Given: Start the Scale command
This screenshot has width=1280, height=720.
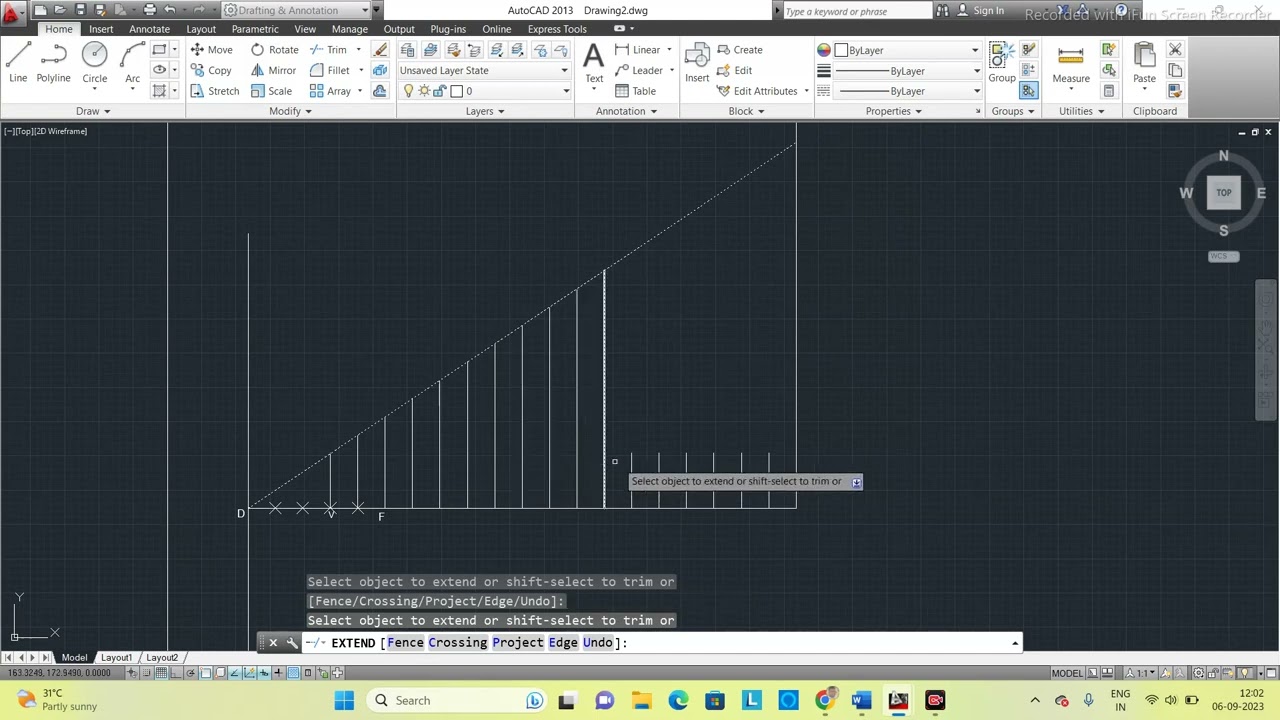Looking at the screenshot, I should [272, 91].
